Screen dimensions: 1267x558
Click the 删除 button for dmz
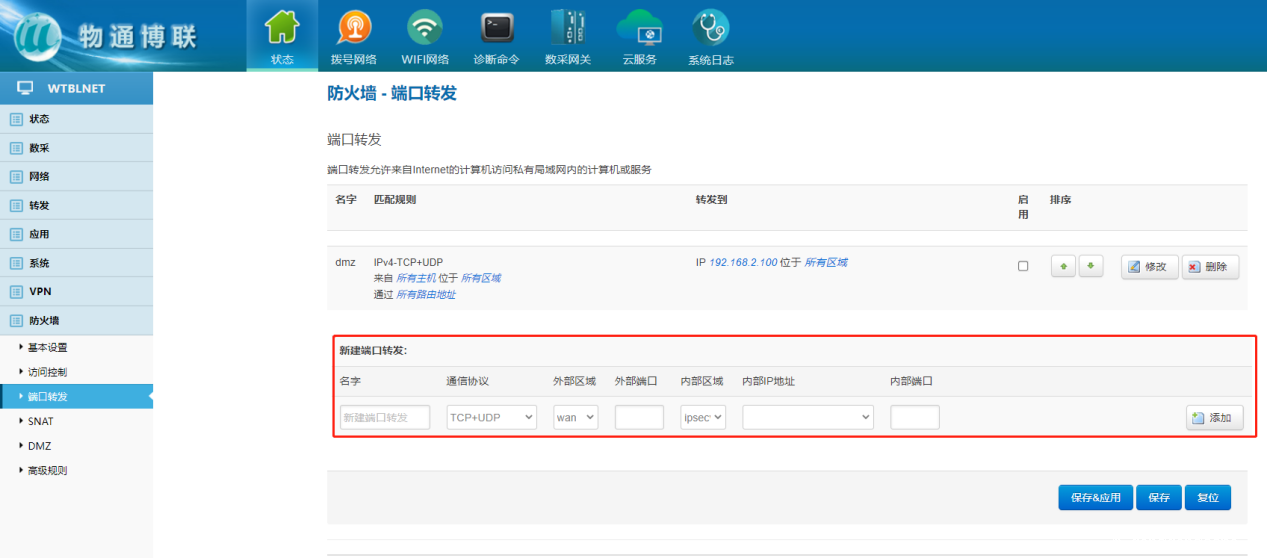pos(1210,267)
